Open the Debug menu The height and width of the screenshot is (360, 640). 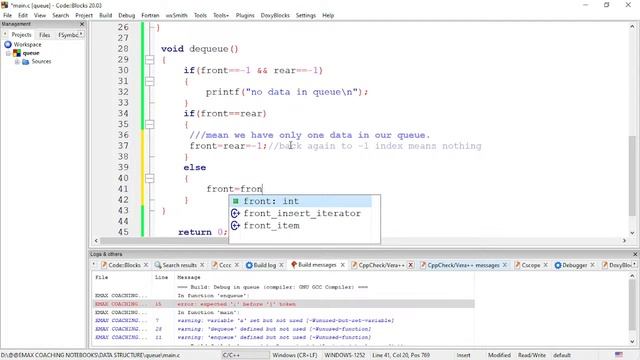[127, 15]
